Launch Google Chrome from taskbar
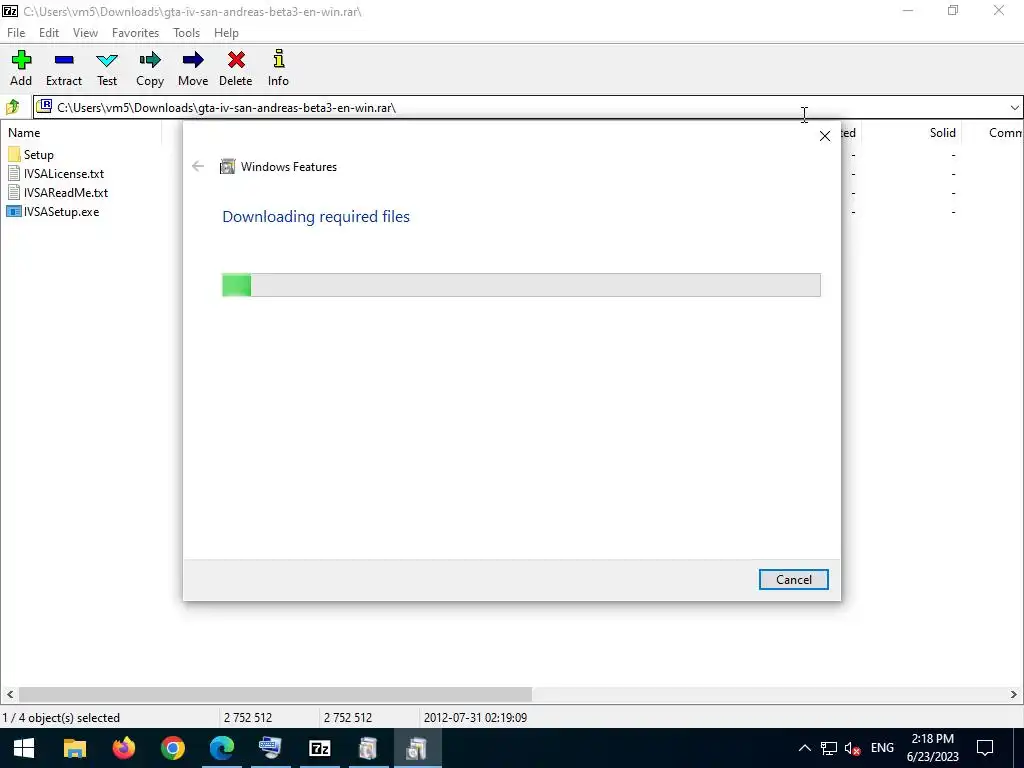Screen dimensions: 1024x768 tap(172, 748)
